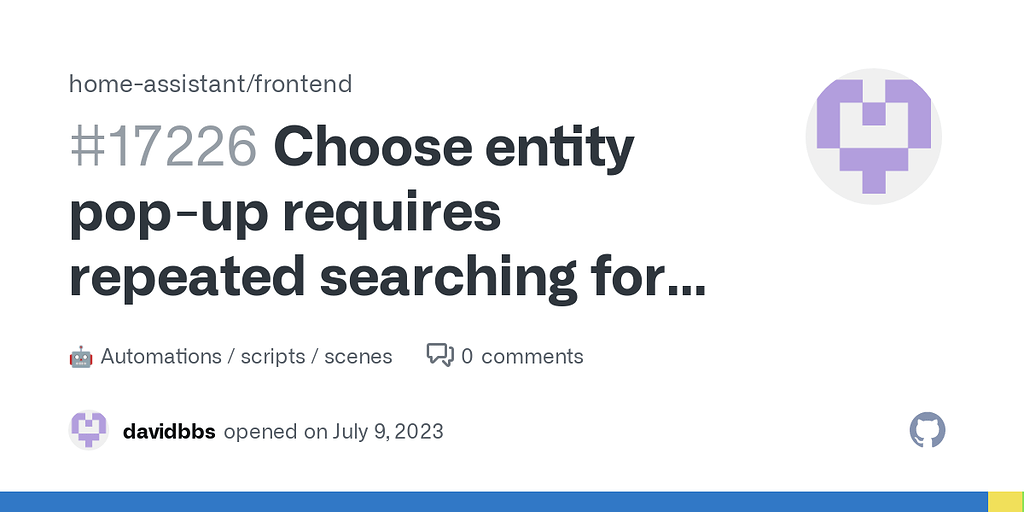
Task: Open the "0 comments" text
Action: (x=522, y=356)
